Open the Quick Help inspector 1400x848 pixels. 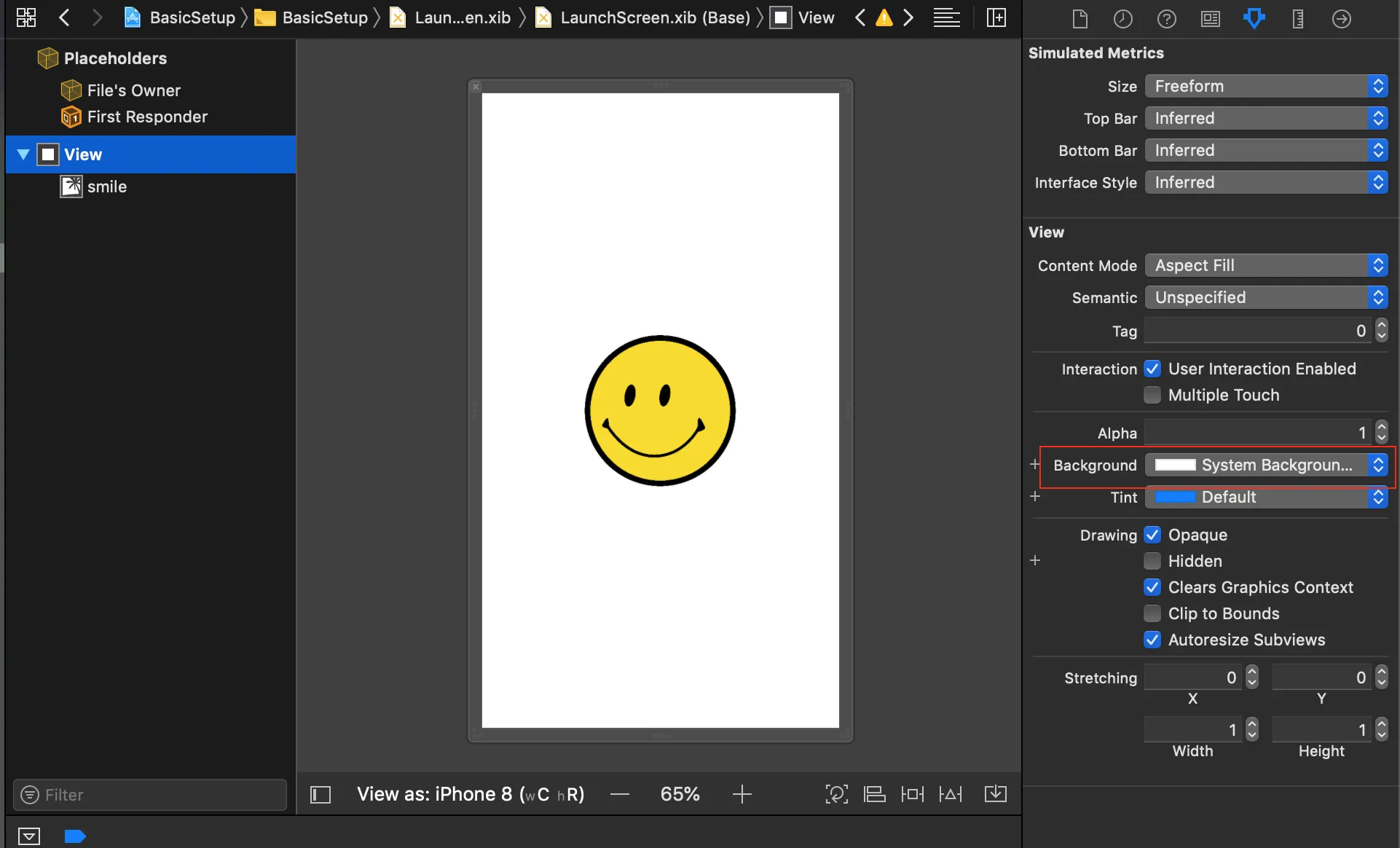click(x=1167, y=19)
